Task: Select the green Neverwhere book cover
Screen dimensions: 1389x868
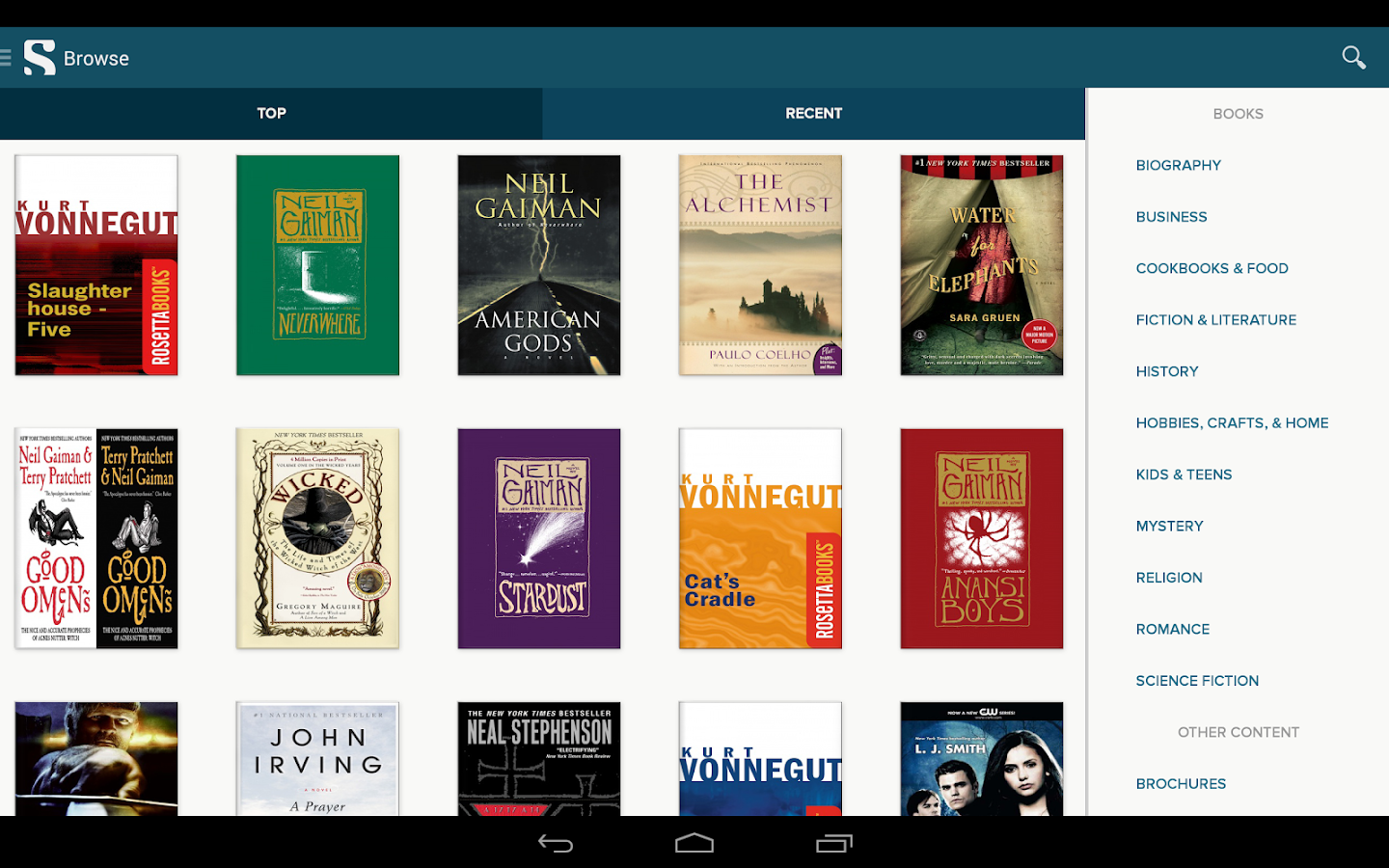Action: [x=317, y=265]
